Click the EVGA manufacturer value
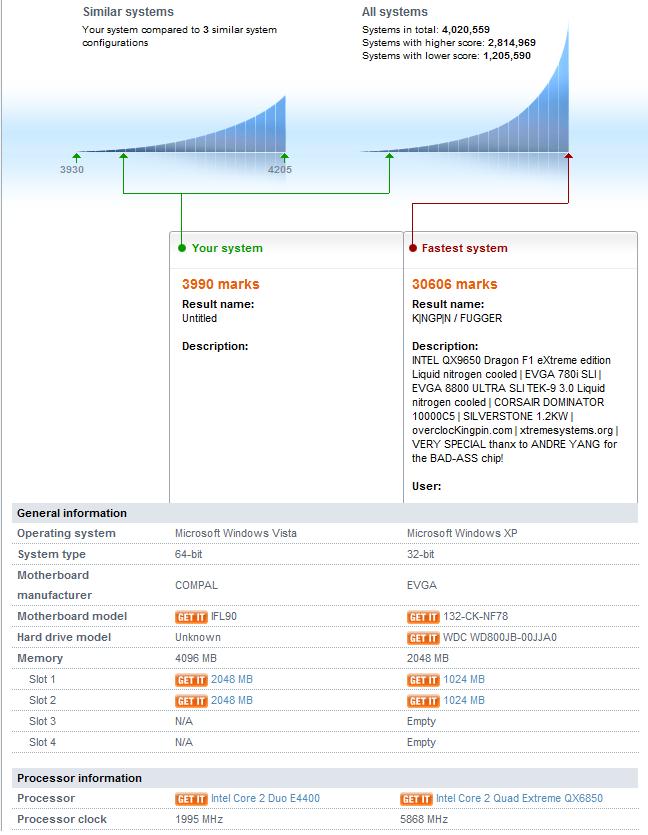The width and height of the screenshot is (648, 835). [422, 585]
